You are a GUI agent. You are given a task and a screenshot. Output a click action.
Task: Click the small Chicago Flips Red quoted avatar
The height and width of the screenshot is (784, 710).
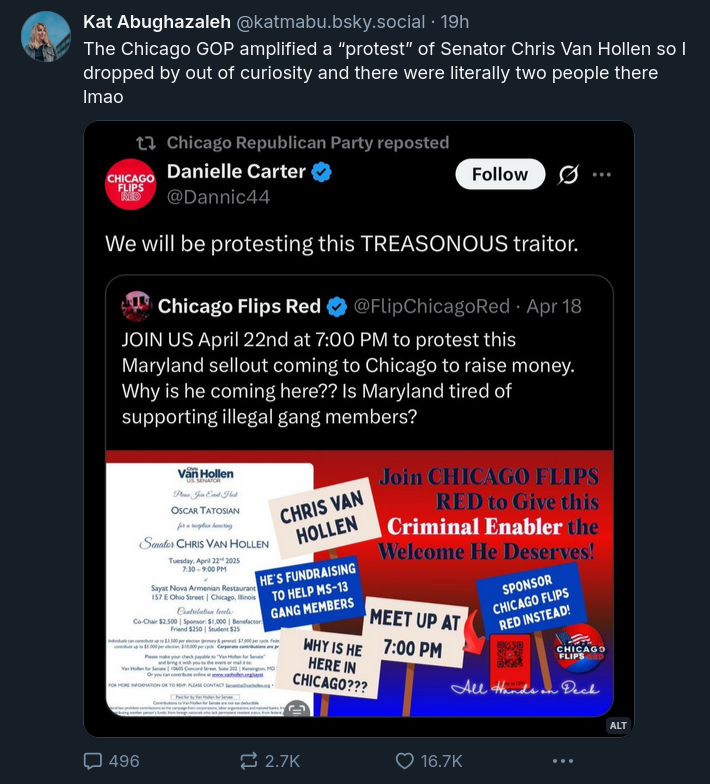pos(136,306)
